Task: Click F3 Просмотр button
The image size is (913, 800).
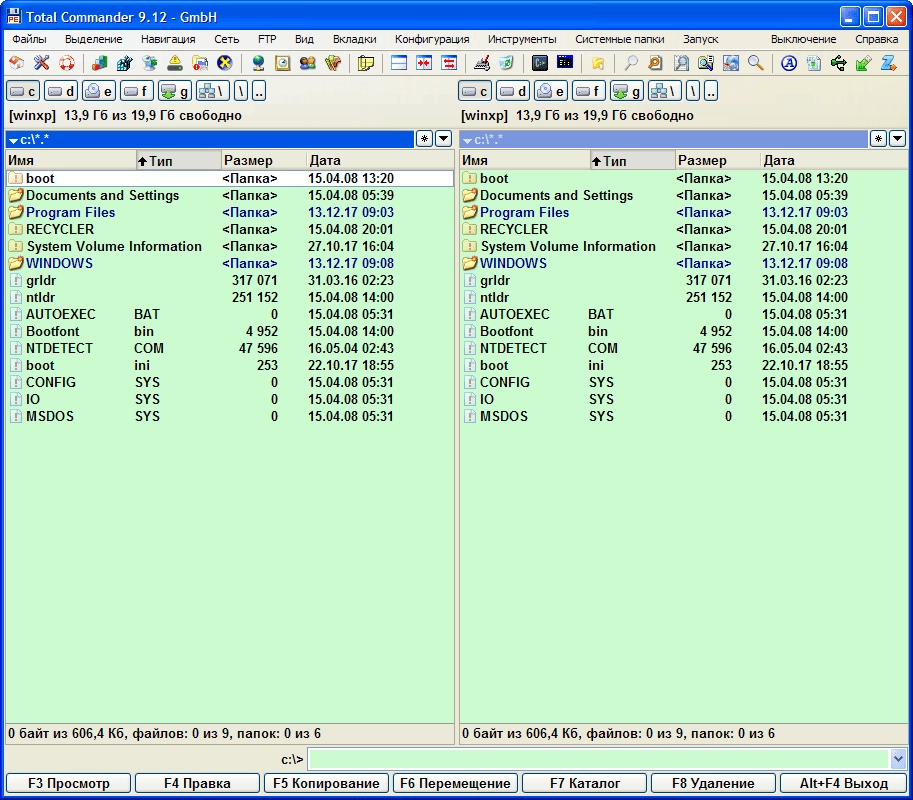Action: pos(69,783)
